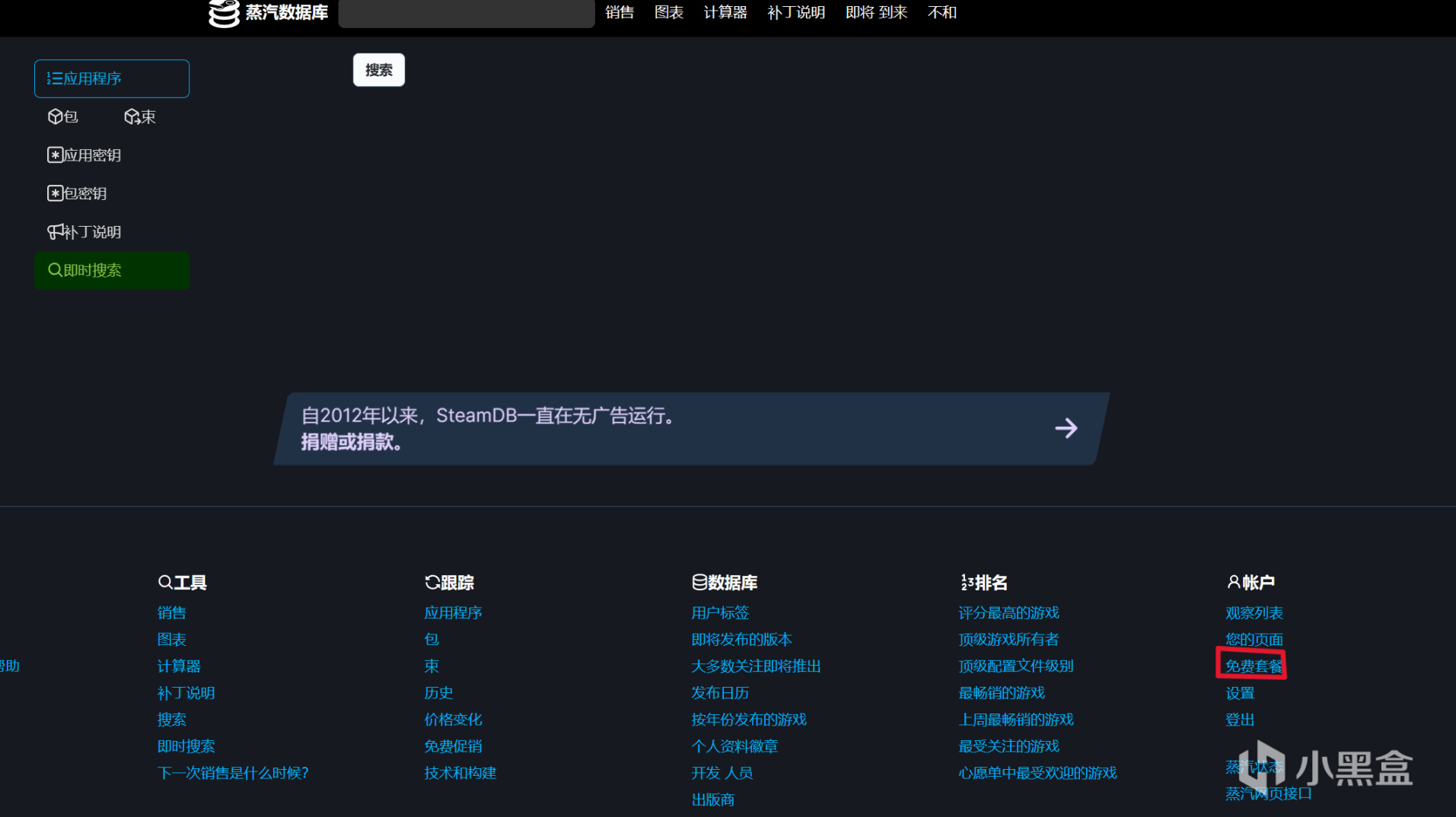Open 顶级配置文件级别 link

[1015, 666]
